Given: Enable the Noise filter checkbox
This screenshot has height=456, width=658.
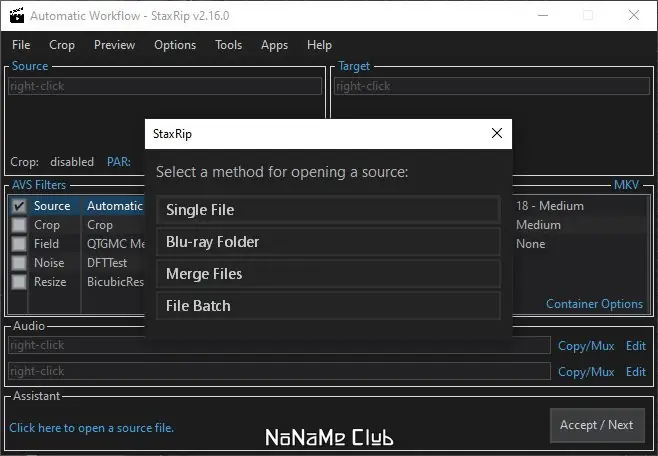Looking at the screenshot, I should [19, 263].
